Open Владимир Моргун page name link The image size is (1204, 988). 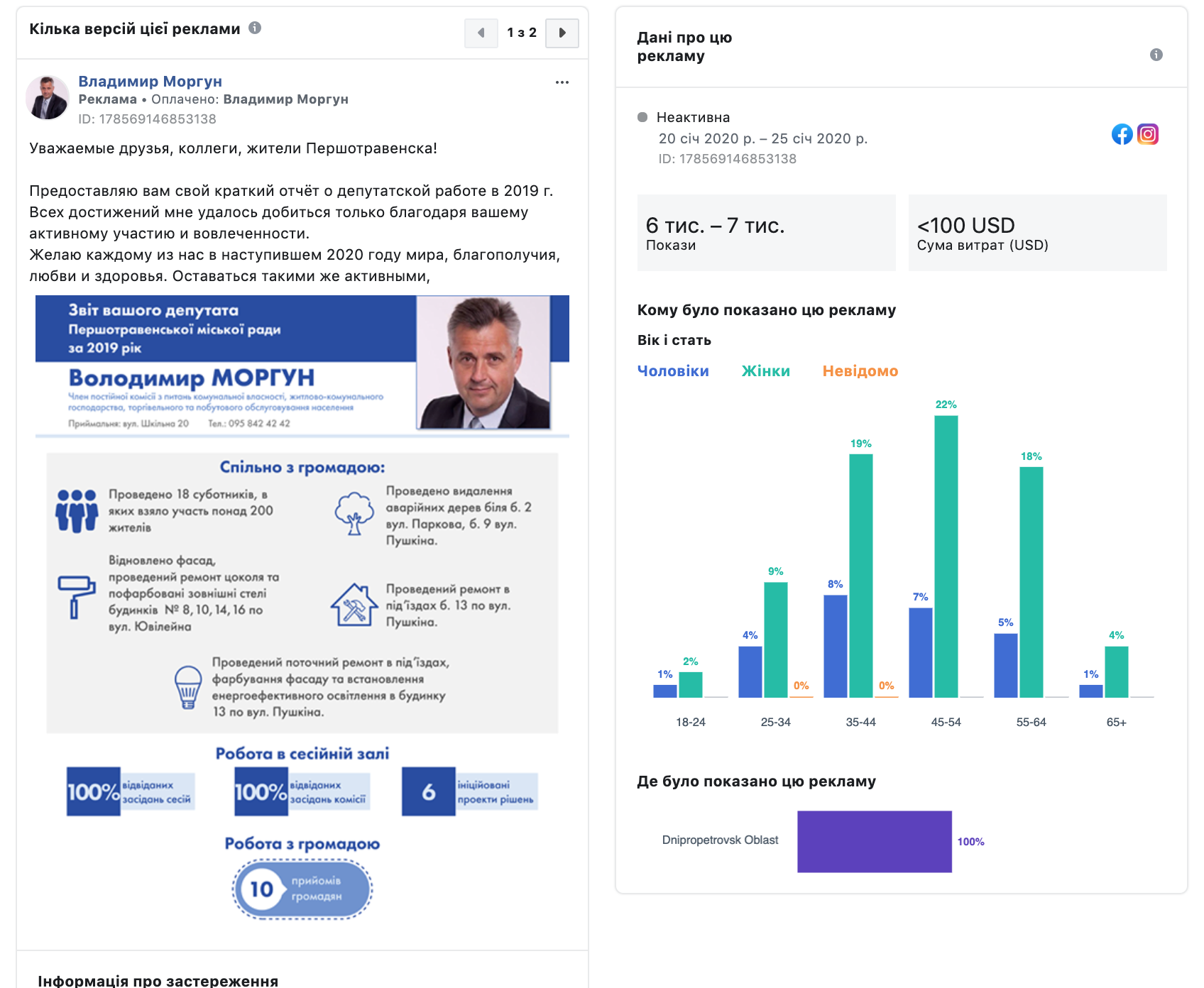point(150,81)
